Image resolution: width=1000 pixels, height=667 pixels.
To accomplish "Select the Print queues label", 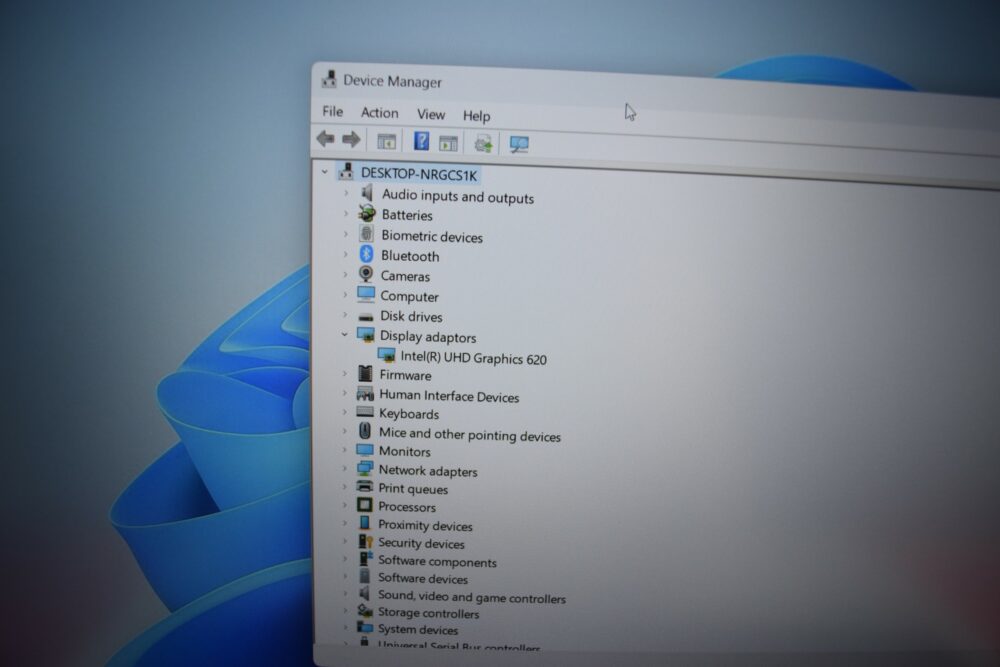I will [413, 489].
